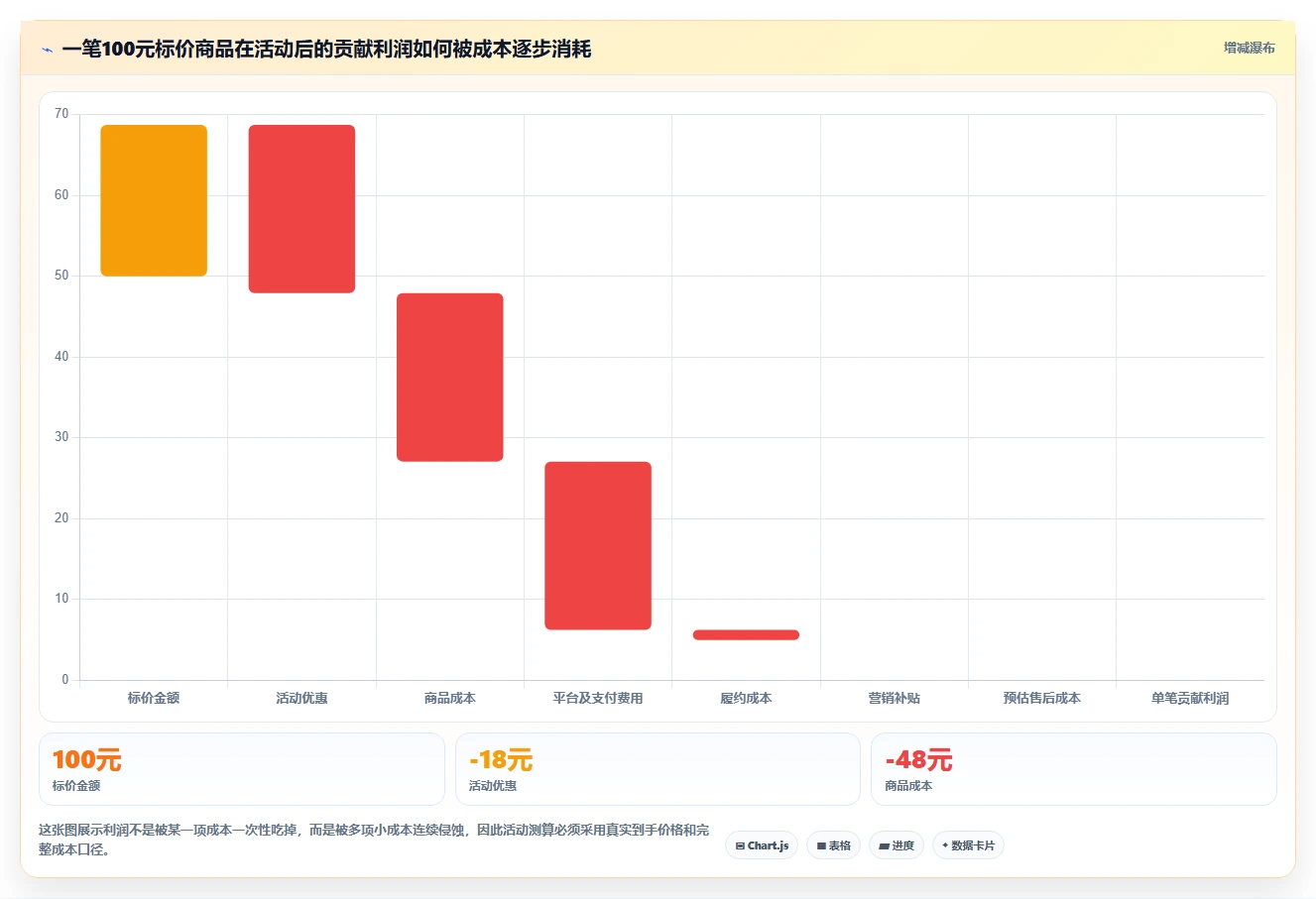
Task: Click the 增减瀑布 label in the header
Action: pyautogui.click(x=1249, y=48)
